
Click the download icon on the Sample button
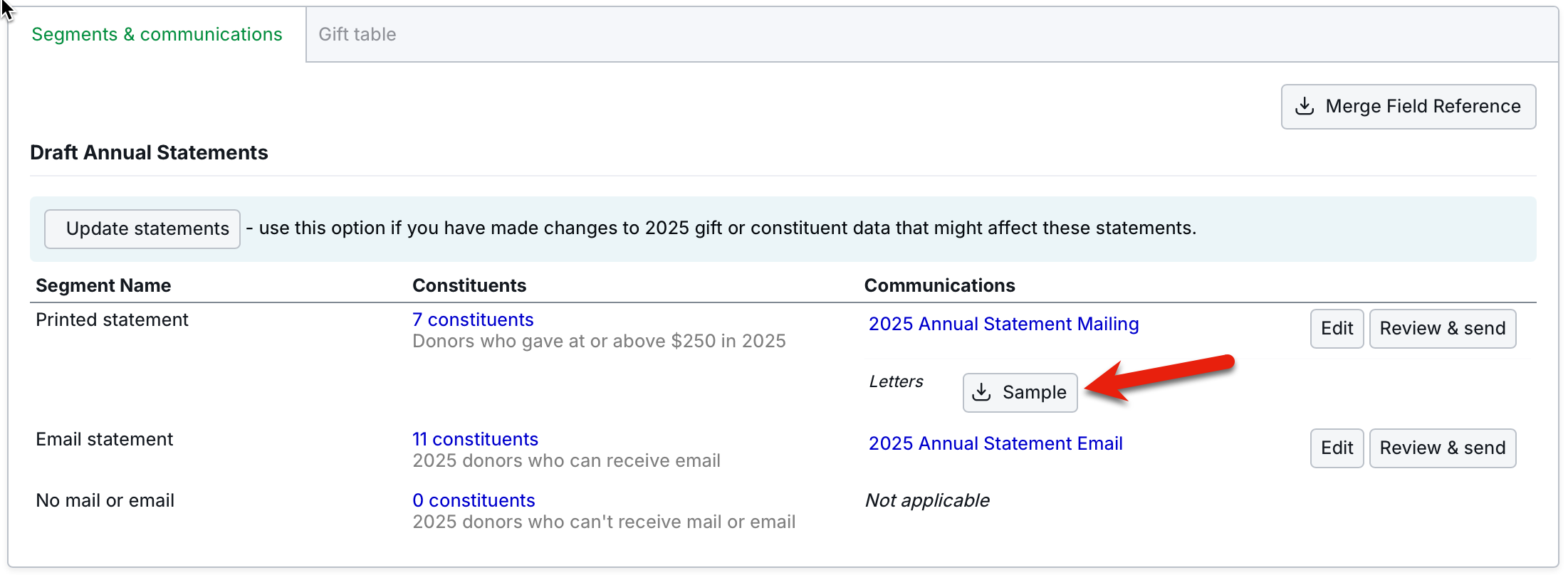tap(982, 392)
